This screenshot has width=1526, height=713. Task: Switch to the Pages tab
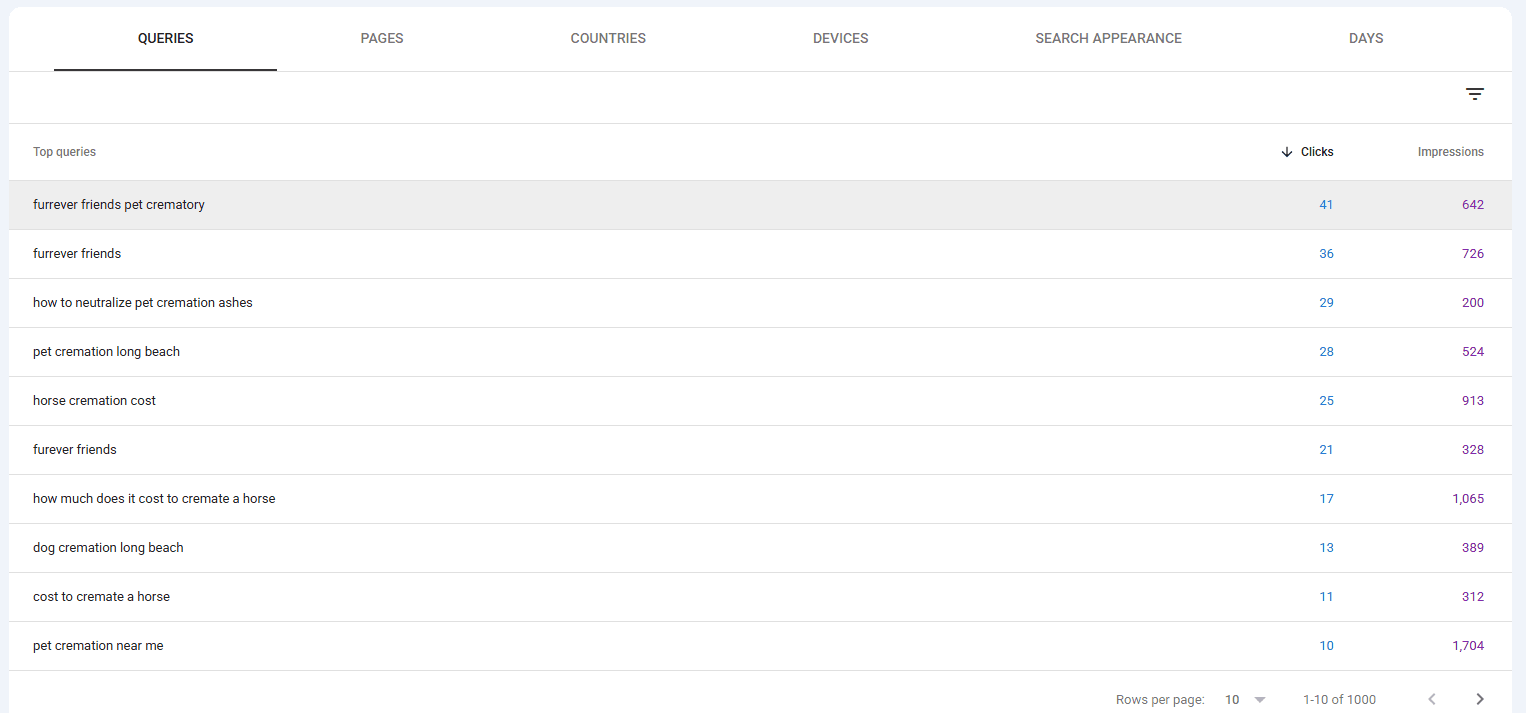[x=382, y=39]
